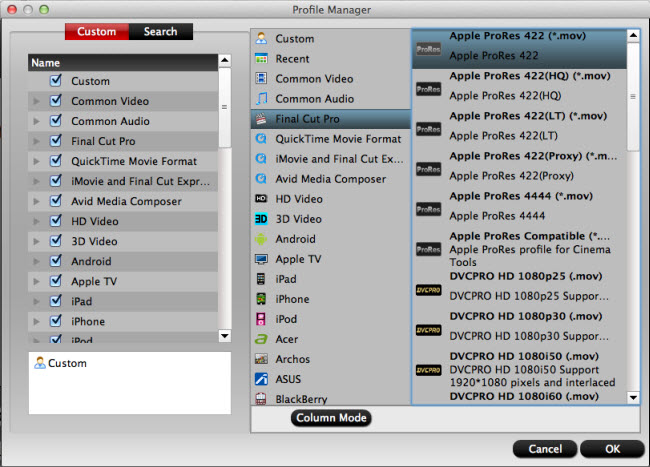The width and height of the screenshot is (650, 467).
Task: Click DVCPRO icon for DVCPRO HD 1080i50
Action: [x=429, y=370]
